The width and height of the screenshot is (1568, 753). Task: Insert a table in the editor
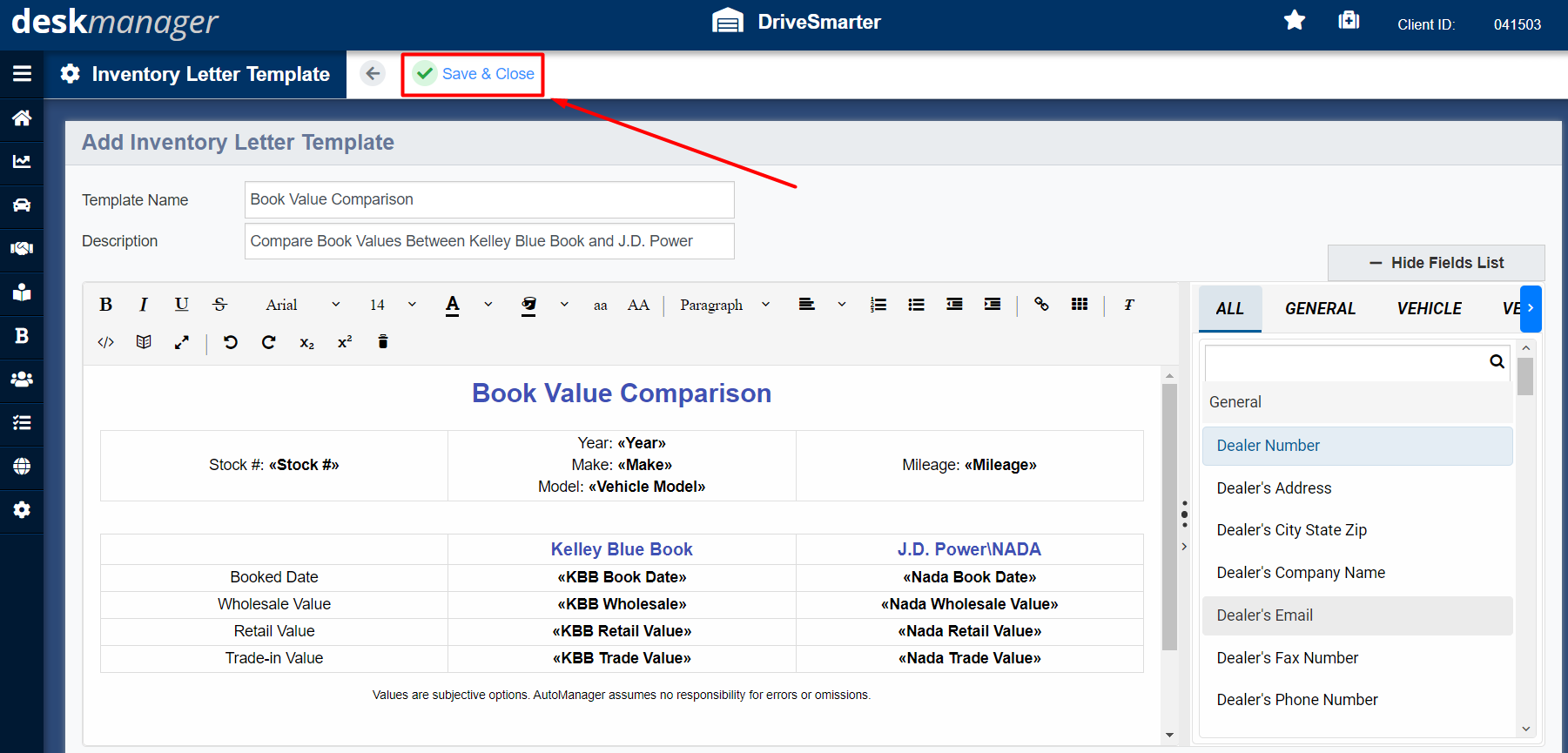tap(1080, 305)
